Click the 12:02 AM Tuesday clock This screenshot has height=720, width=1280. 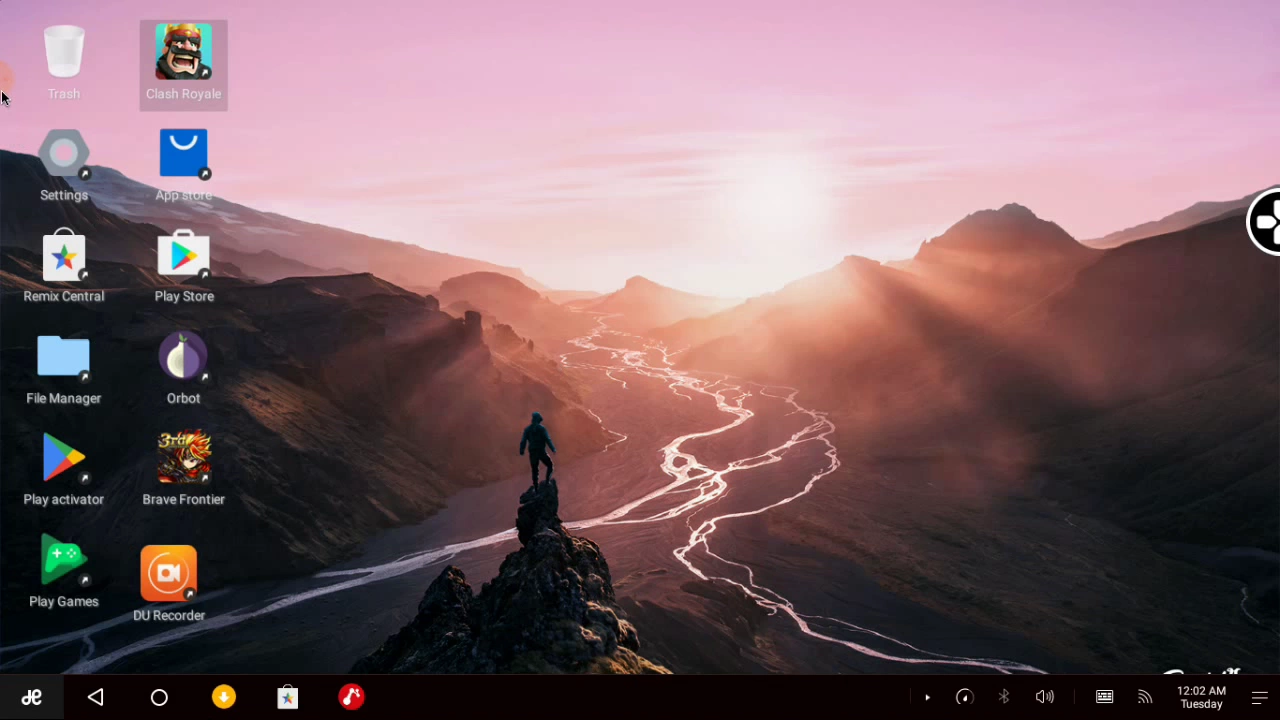click(x=1201, y=697)
